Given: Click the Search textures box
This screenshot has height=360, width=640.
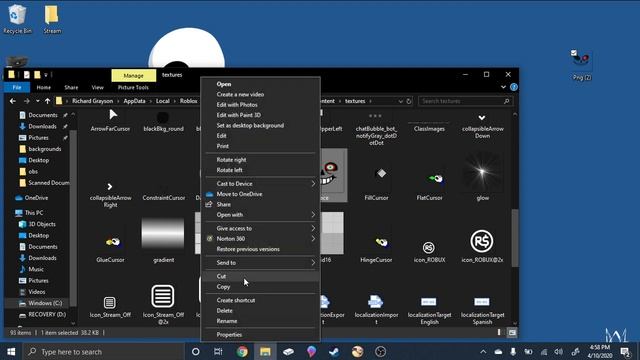Looking at the screenshot, I should (465, 101).
